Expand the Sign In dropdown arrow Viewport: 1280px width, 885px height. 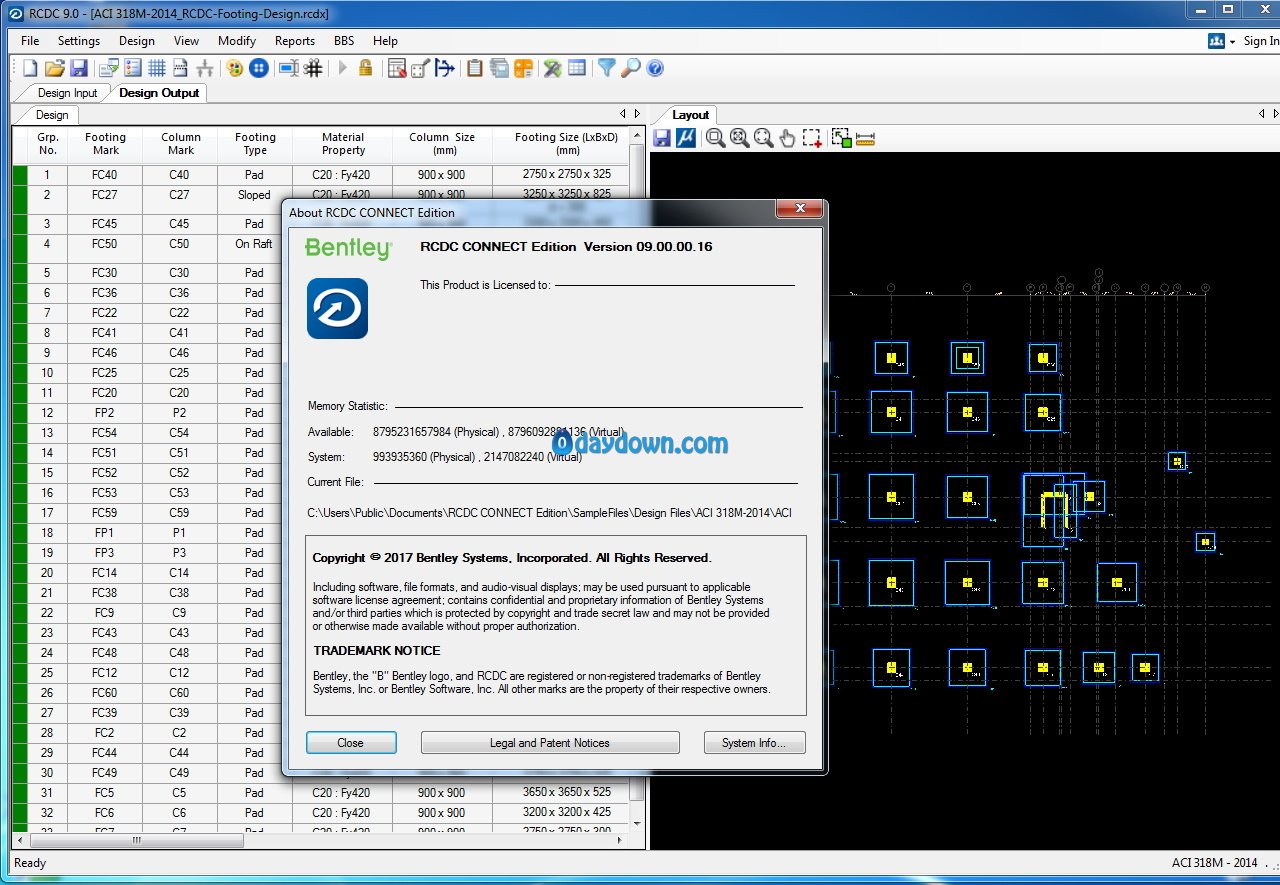point(1233,41)
